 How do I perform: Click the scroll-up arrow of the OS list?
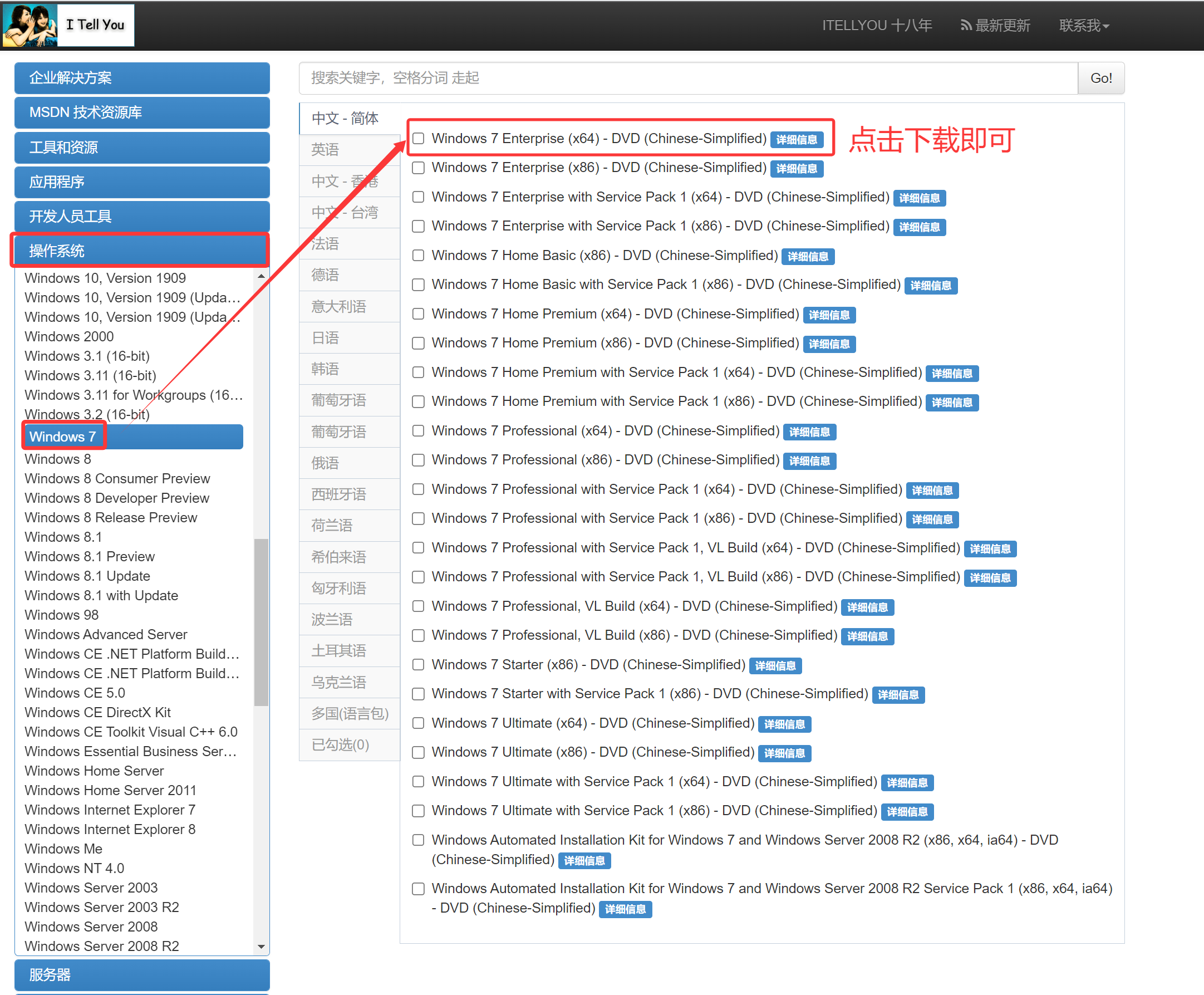(261, 276)
